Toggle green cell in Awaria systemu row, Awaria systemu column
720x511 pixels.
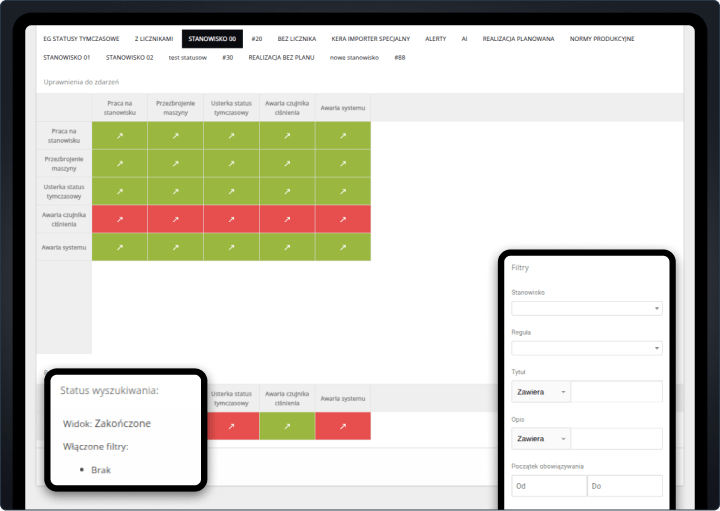click(342, 246)
